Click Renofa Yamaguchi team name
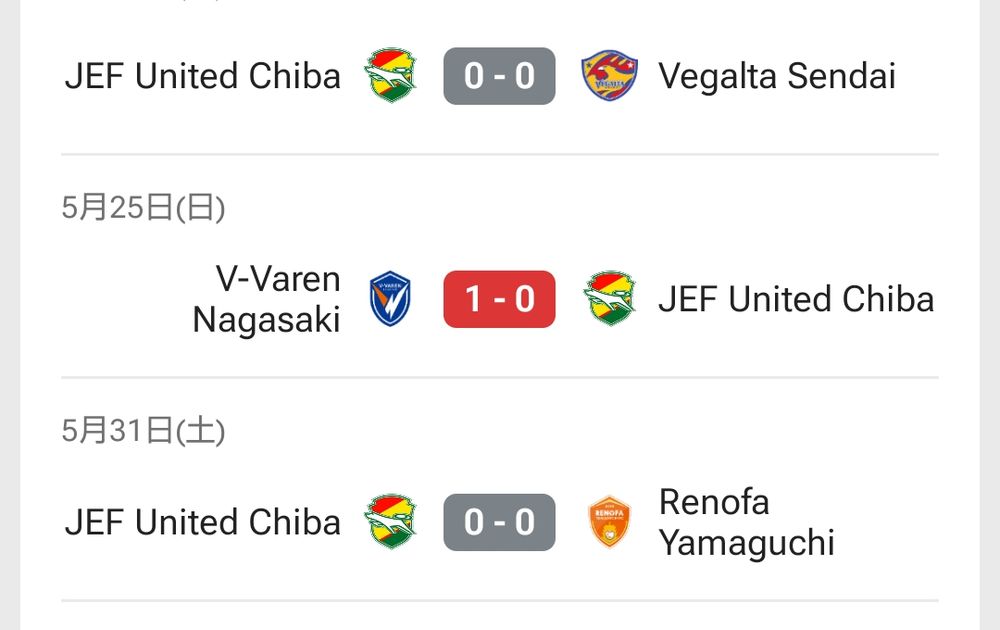The height and width of the screenshot is (630, 1000). pos(746,522)
